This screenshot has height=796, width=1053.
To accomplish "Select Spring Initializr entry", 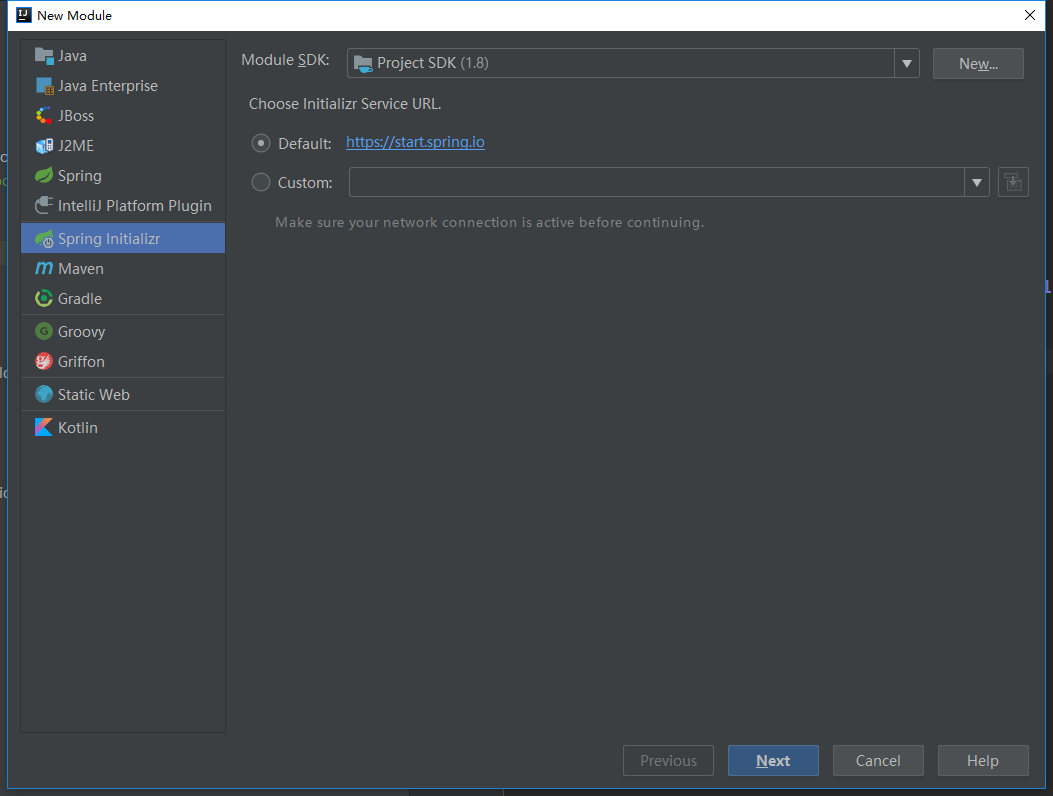I will click(x=123, y=238).
